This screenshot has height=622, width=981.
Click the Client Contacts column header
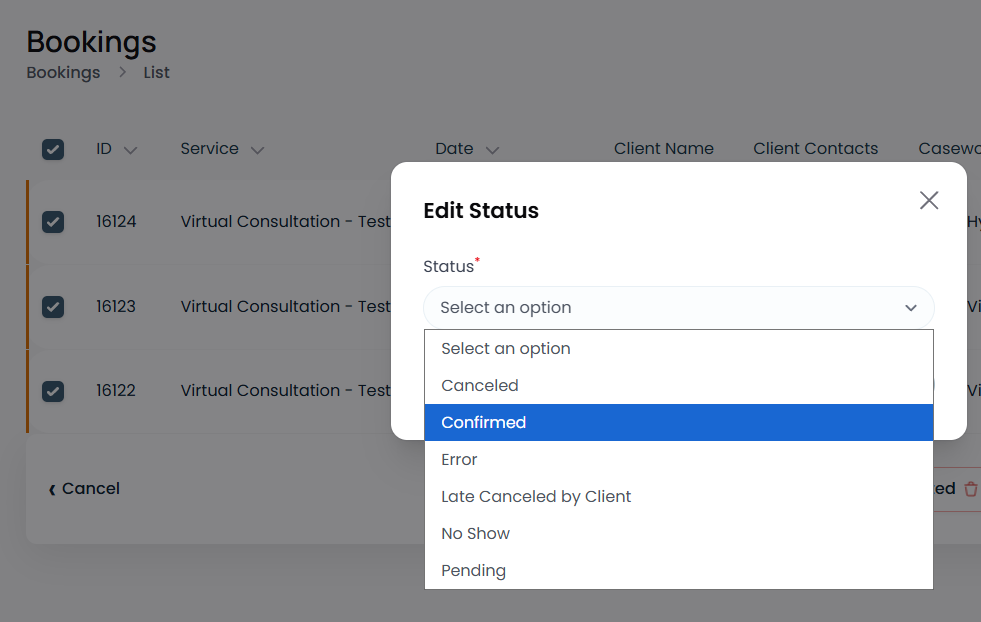click(815, 148)
